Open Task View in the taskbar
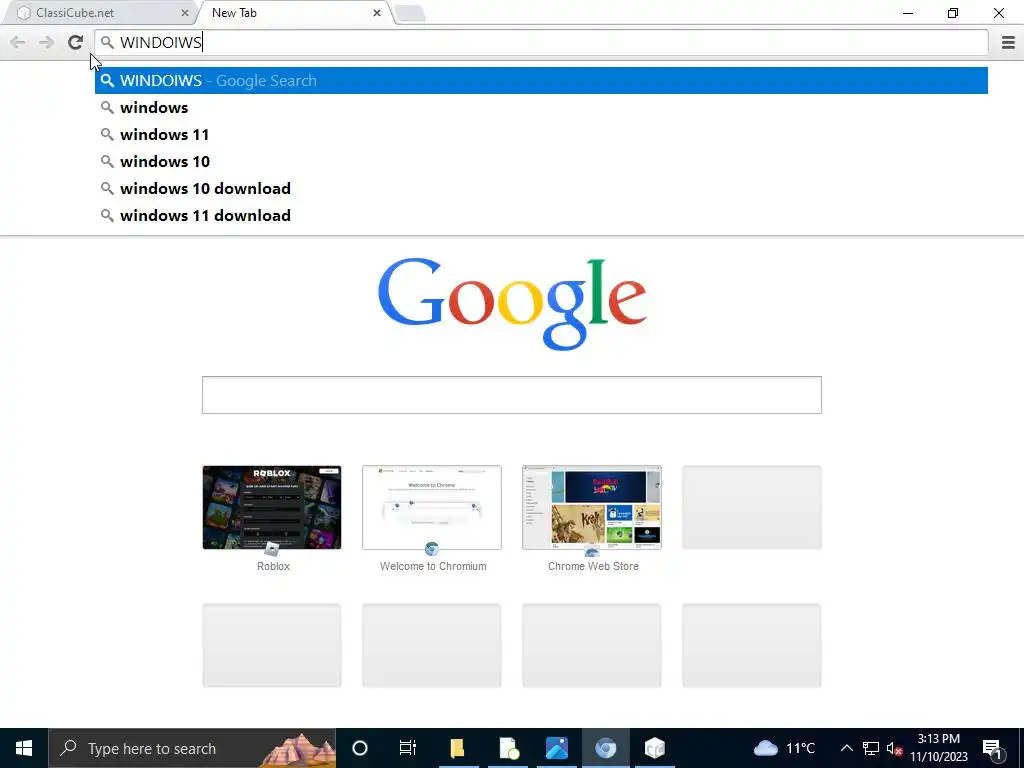This screenshot has width=1024, height=768. (408, 748)
